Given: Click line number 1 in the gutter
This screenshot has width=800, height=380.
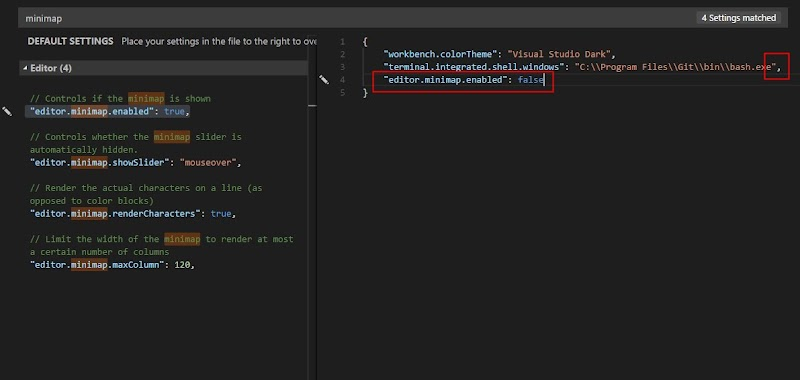Looking at the screenshot, I should (x=342, y=41).
